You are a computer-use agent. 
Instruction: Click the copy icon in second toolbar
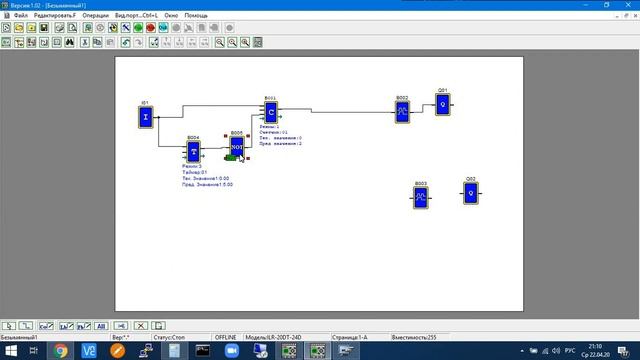(98, 42)
